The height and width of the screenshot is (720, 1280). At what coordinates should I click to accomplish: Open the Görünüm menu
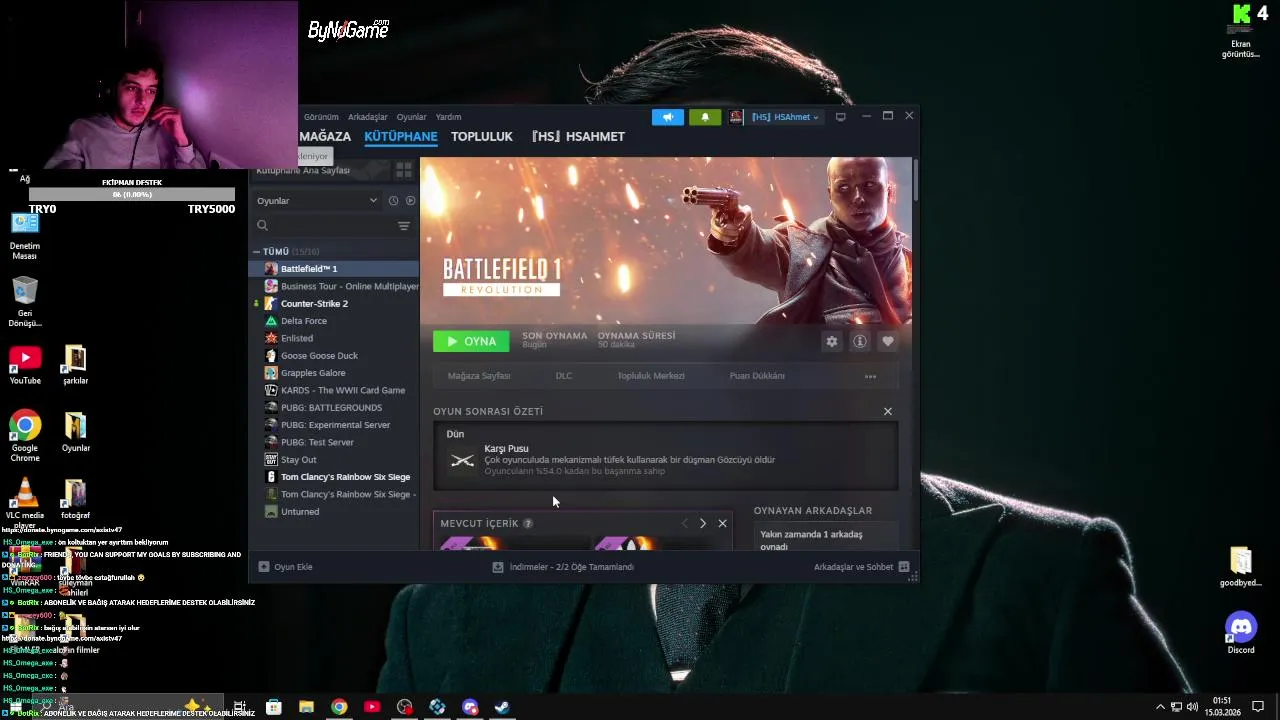click(x=321, y=117)
